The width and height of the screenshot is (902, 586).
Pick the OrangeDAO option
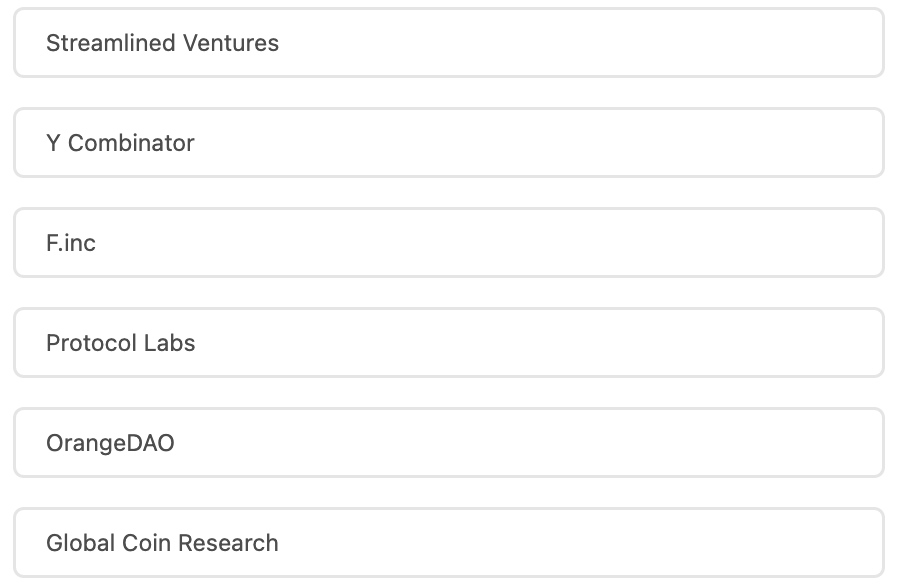click(449, 443)
